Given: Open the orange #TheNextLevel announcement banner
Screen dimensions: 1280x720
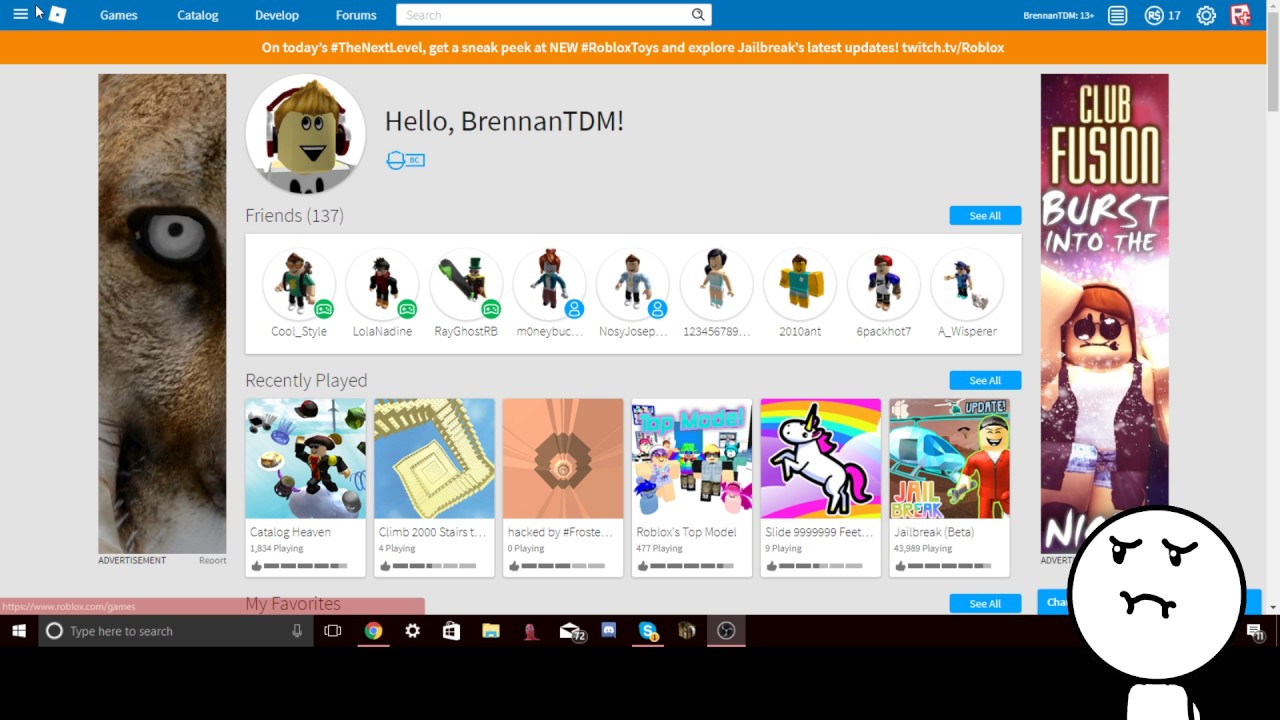Looking at the screenshot, I should point(633,47).
